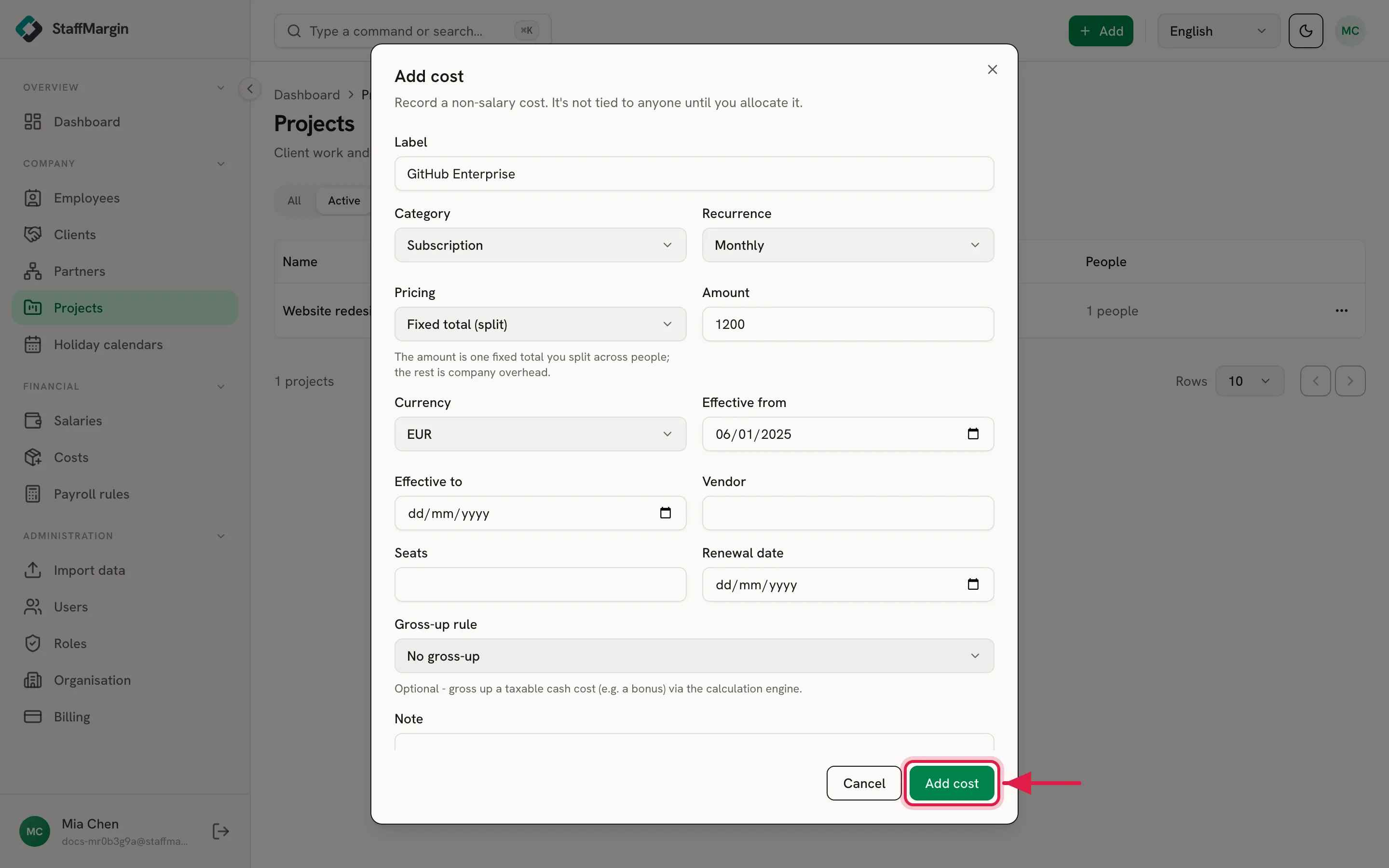1389x868 pixels.
Task: Open the Gross-up rule dropdown
Action: (x=694, y=656)
